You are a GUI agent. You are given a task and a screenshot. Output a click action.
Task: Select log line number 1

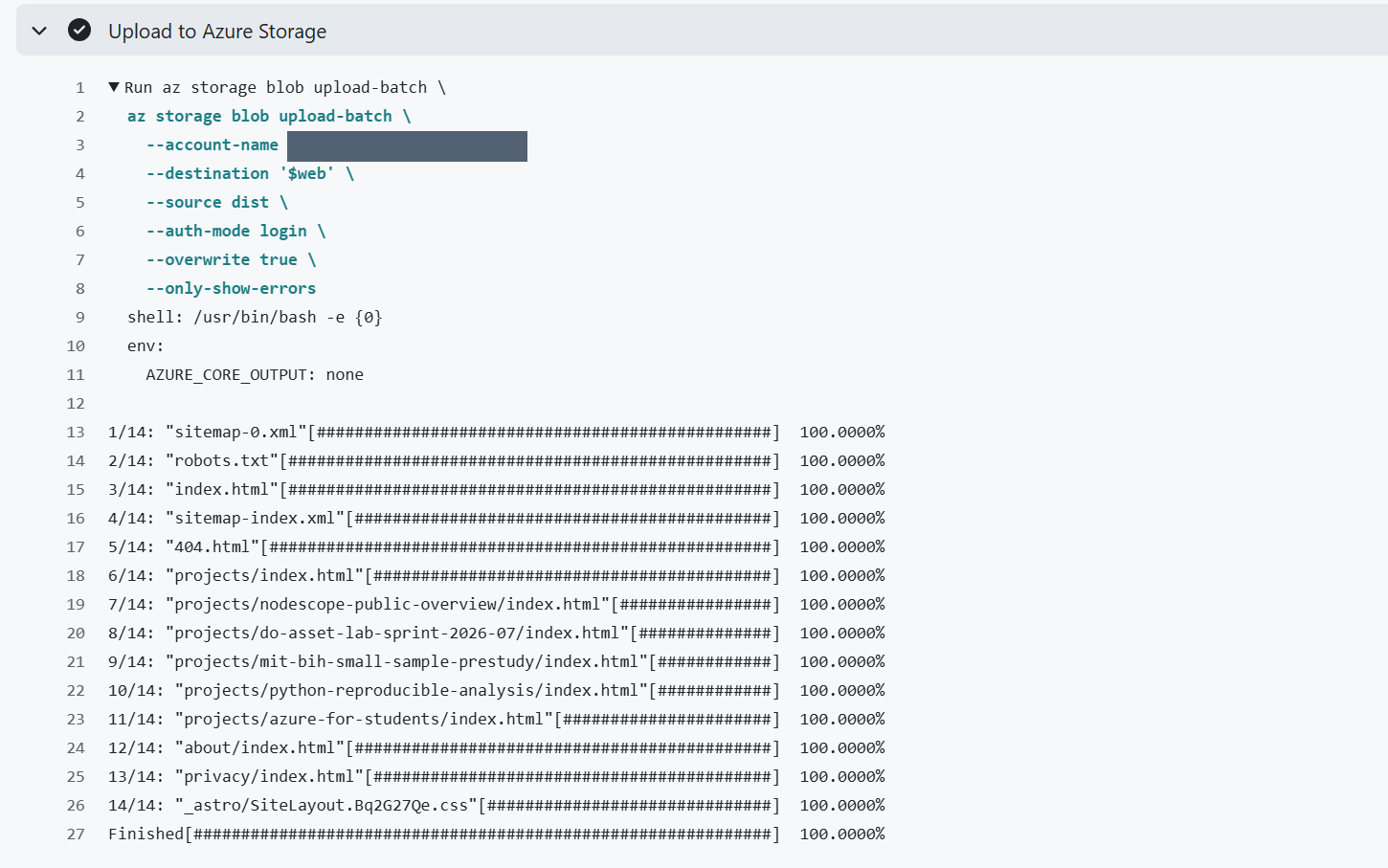pos(80,88)
